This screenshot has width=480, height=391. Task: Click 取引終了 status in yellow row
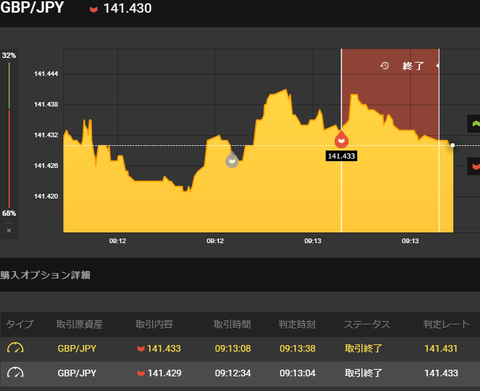coord(363,349)
